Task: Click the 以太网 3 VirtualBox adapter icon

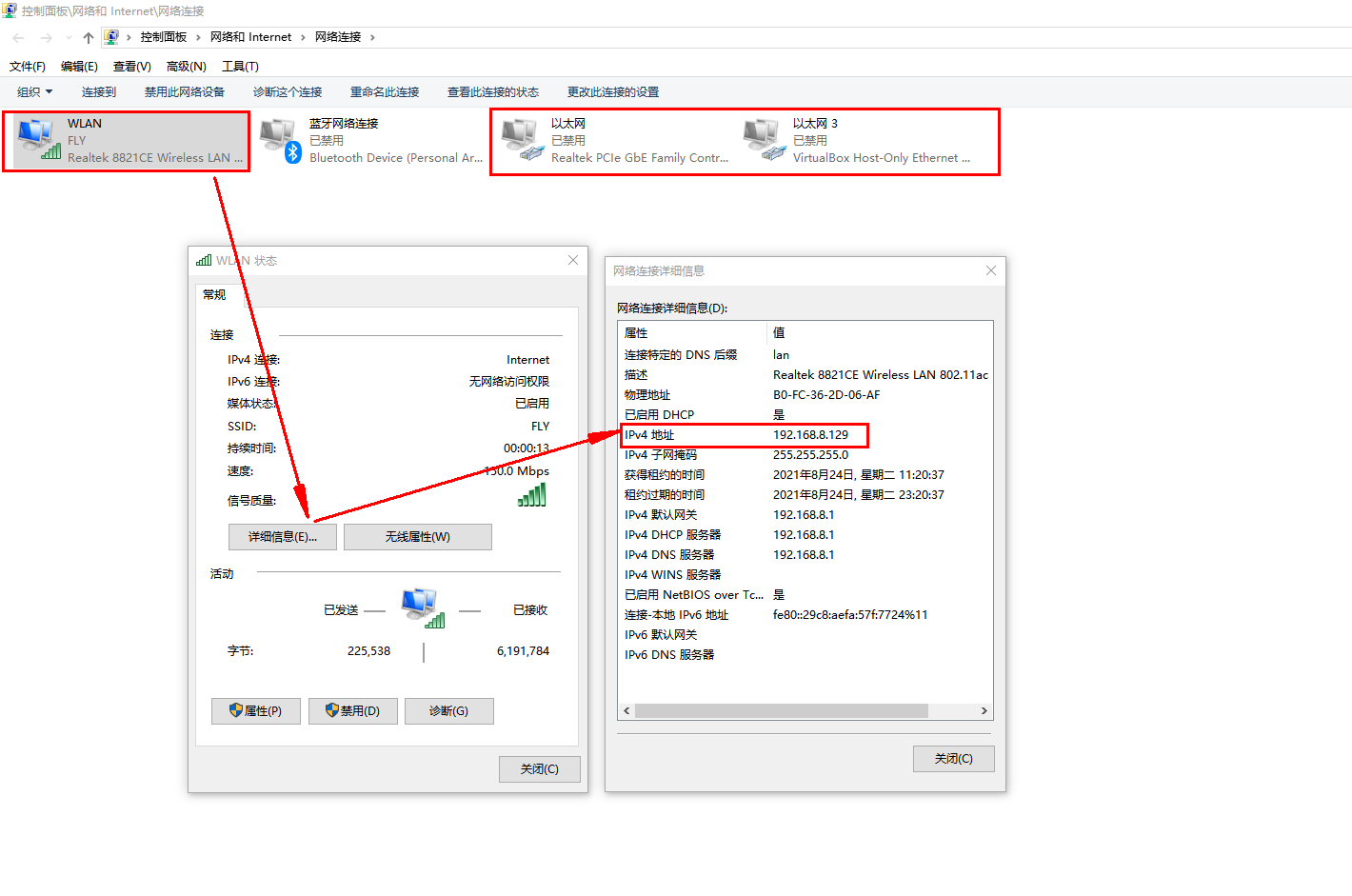Action: [764, 140]
